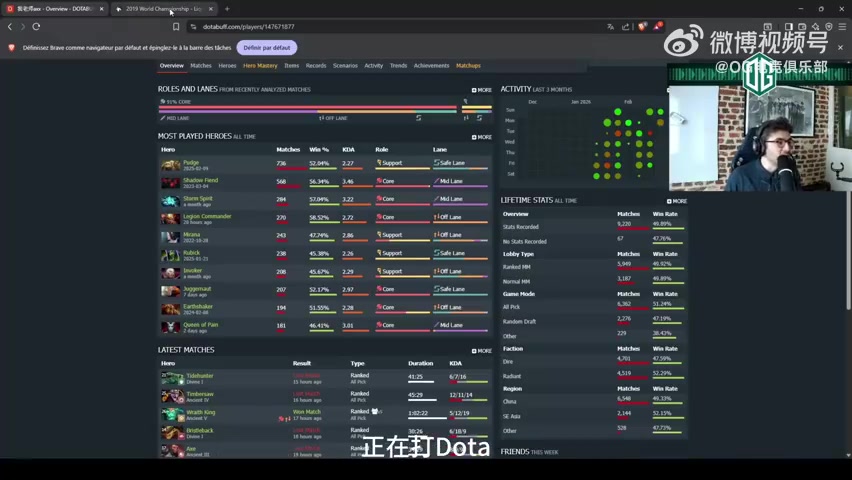Screen dimensions: 852x480
Task: Switch to the 2019 World Championship browser tab
Action: 164,9
